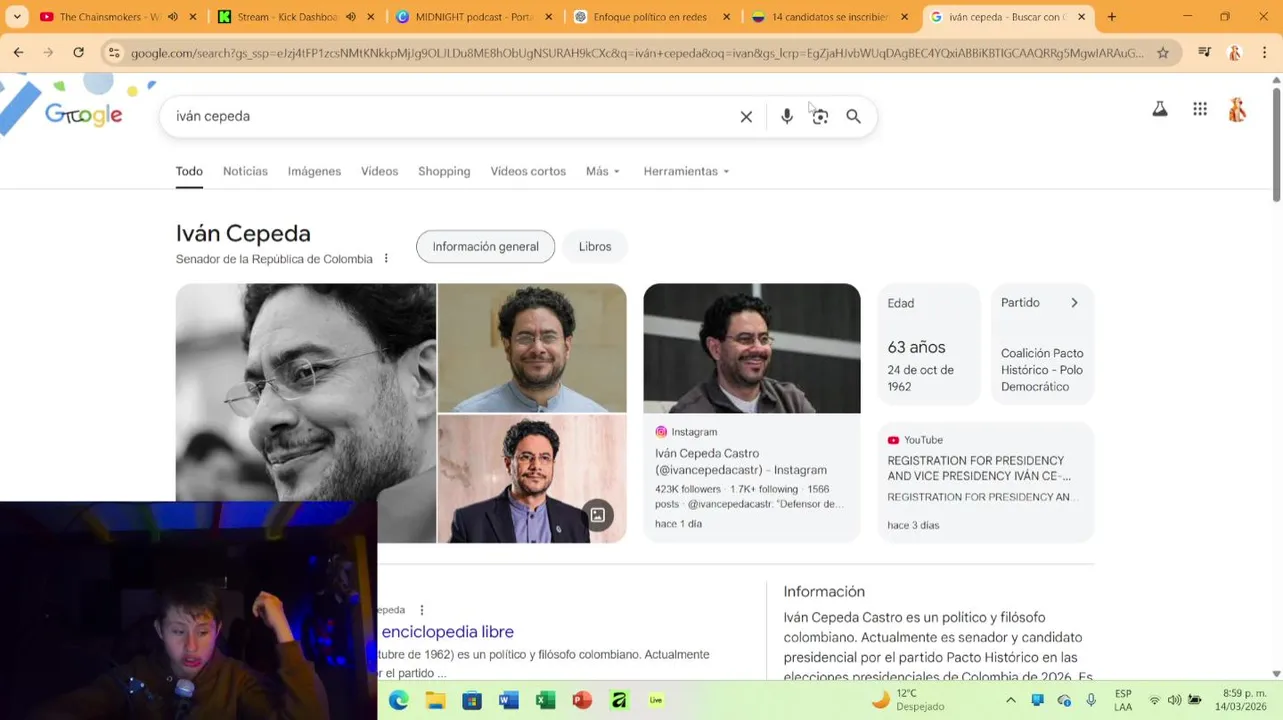Viewport: 1283px width, 720px height.
Task: Launch Word from taskbar
Action: coord(509,700)
